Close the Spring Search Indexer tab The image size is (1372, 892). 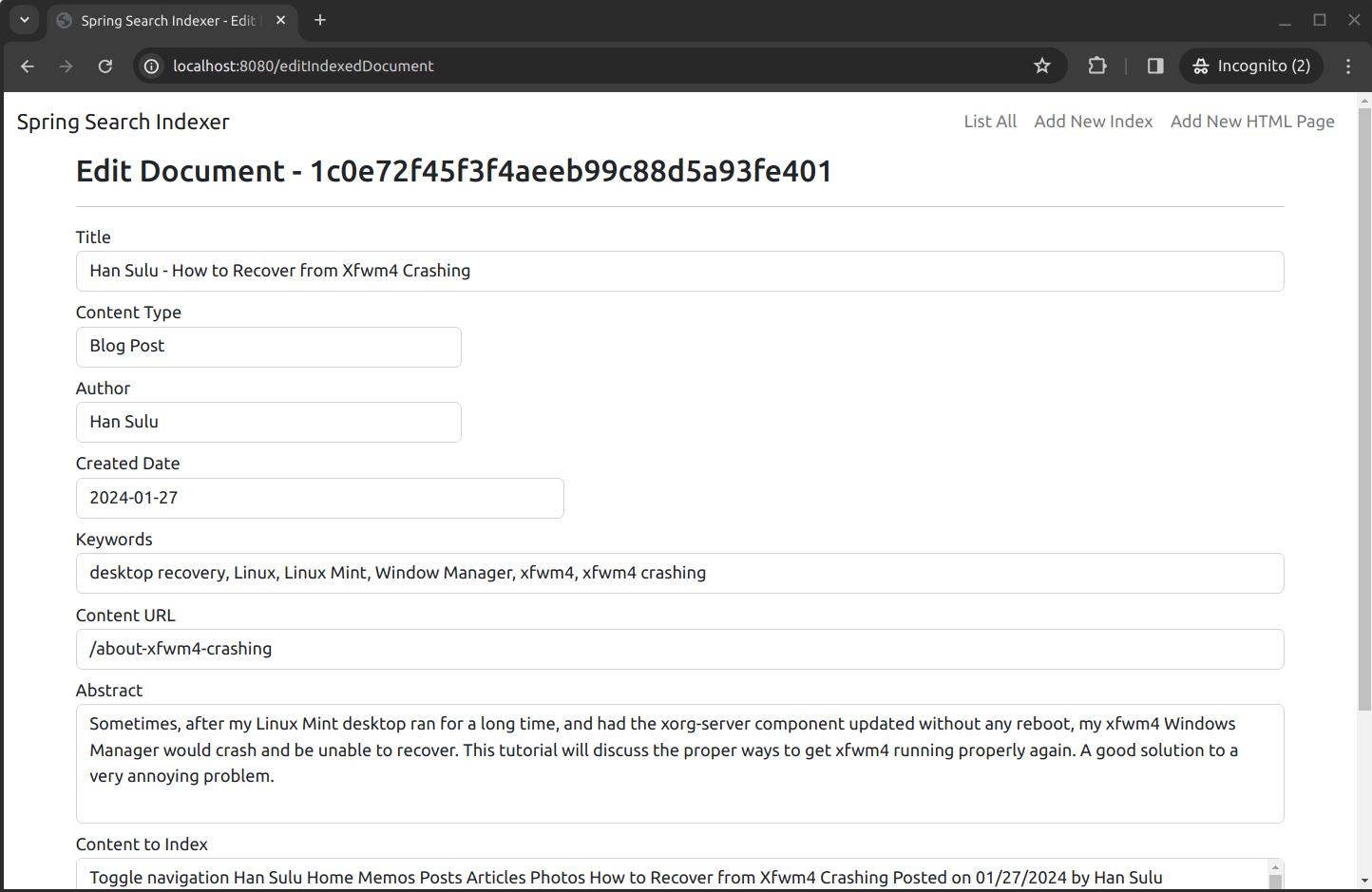[280, 20]
